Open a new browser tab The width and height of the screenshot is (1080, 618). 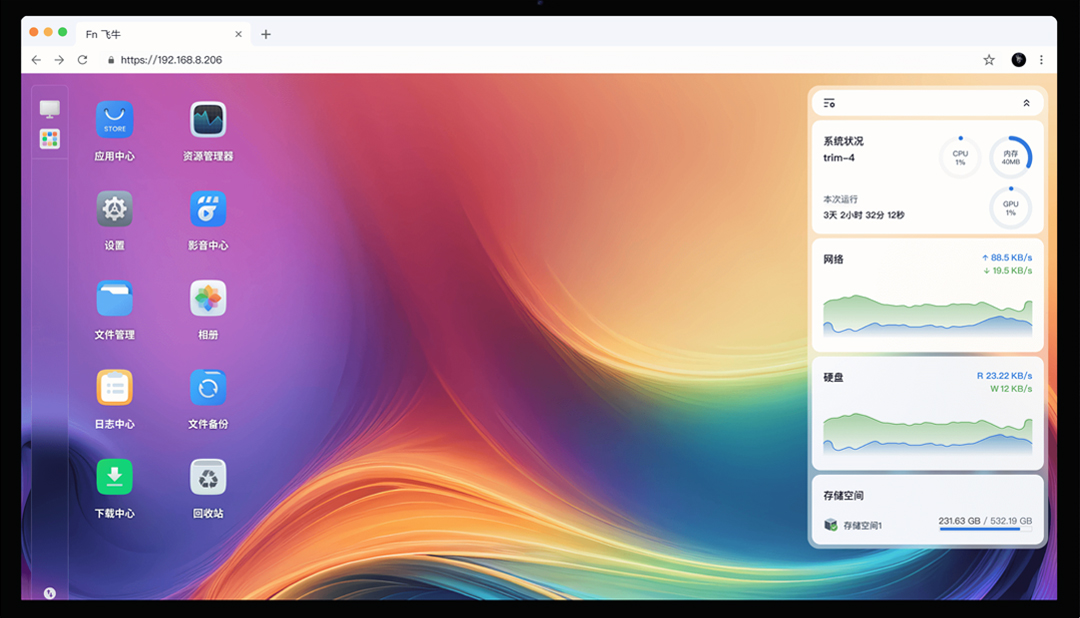(266, 34)
